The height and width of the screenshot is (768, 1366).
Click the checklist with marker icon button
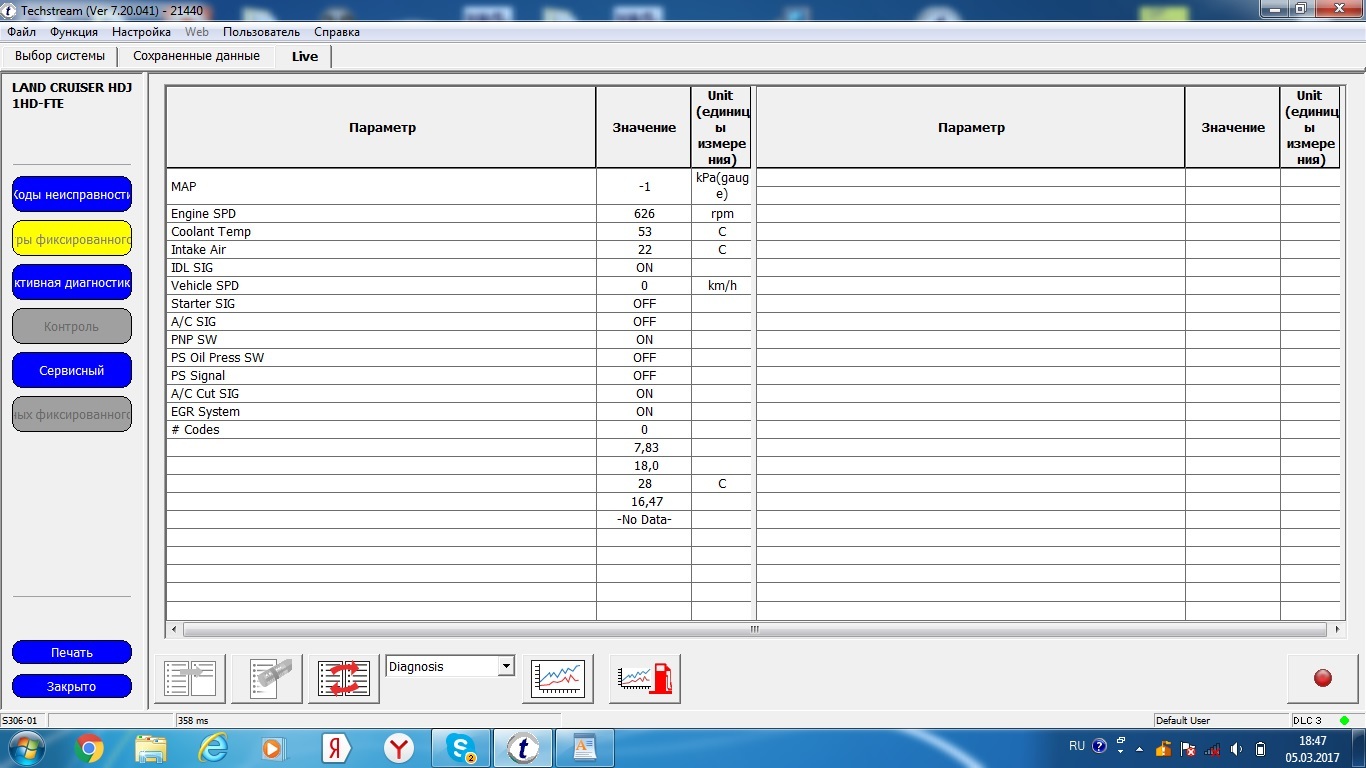coord(267,679)
